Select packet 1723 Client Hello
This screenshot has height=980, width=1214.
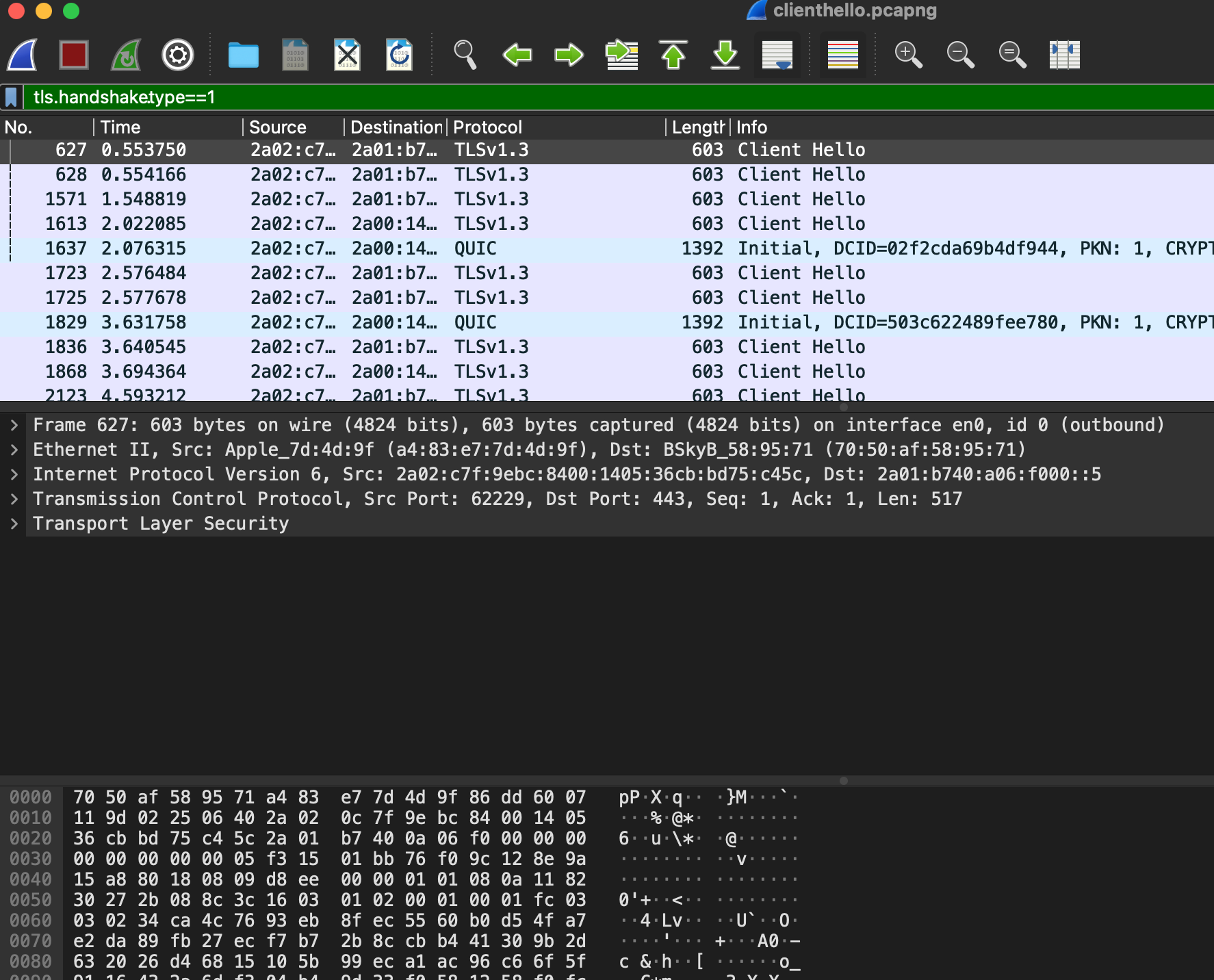pos(607,273)
